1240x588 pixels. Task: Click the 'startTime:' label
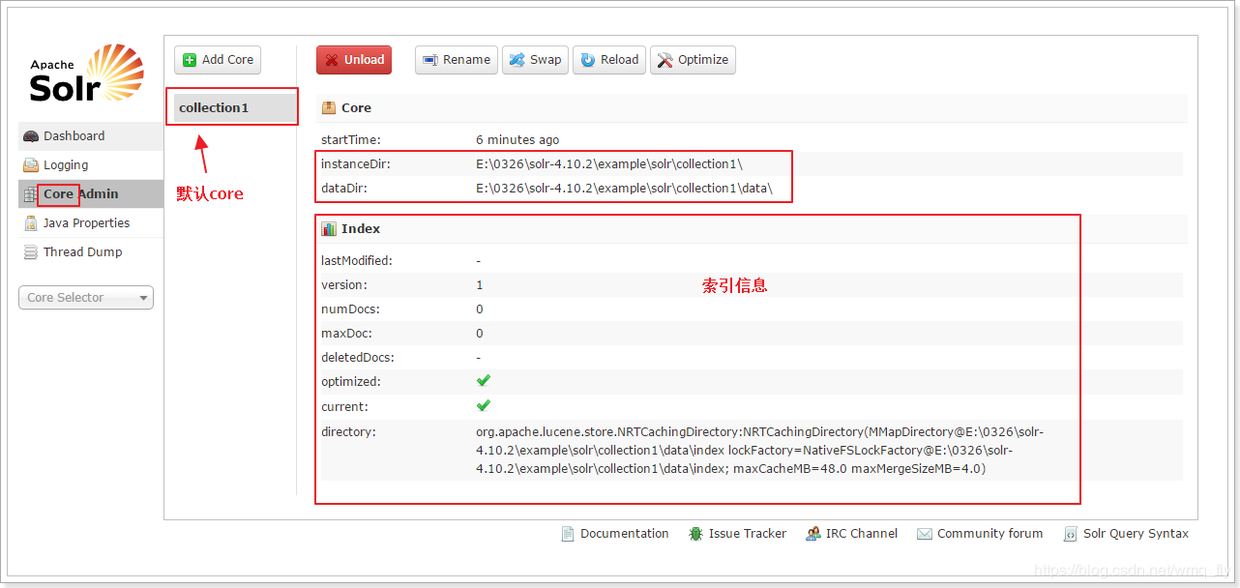tap(351, 140)
